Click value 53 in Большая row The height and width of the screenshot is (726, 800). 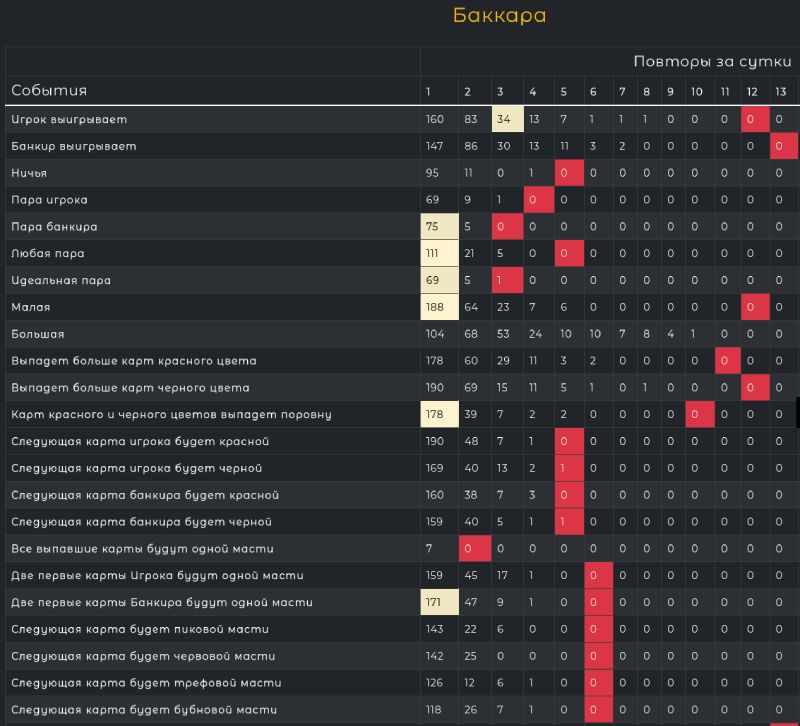(503, 334)
